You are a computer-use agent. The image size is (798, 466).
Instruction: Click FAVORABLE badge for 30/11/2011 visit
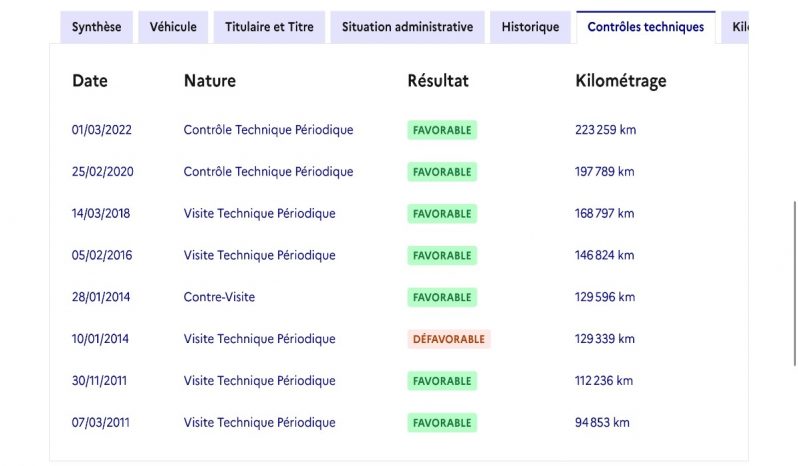click(442, 381)
